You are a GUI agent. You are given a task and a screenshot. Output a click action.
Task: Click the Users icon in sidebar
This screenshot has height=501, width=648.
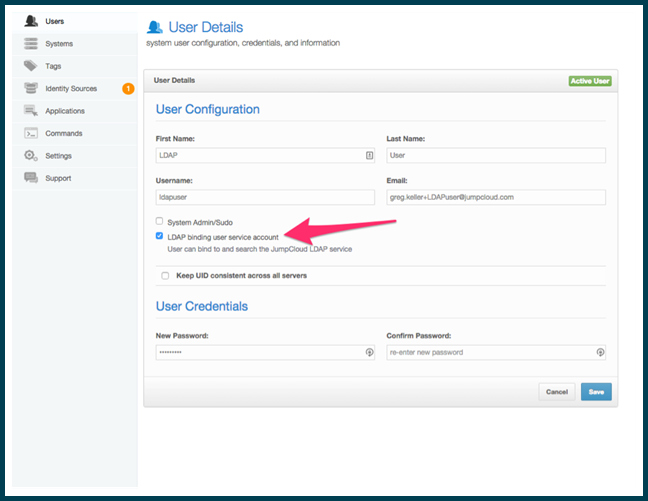tap(31, 21)
